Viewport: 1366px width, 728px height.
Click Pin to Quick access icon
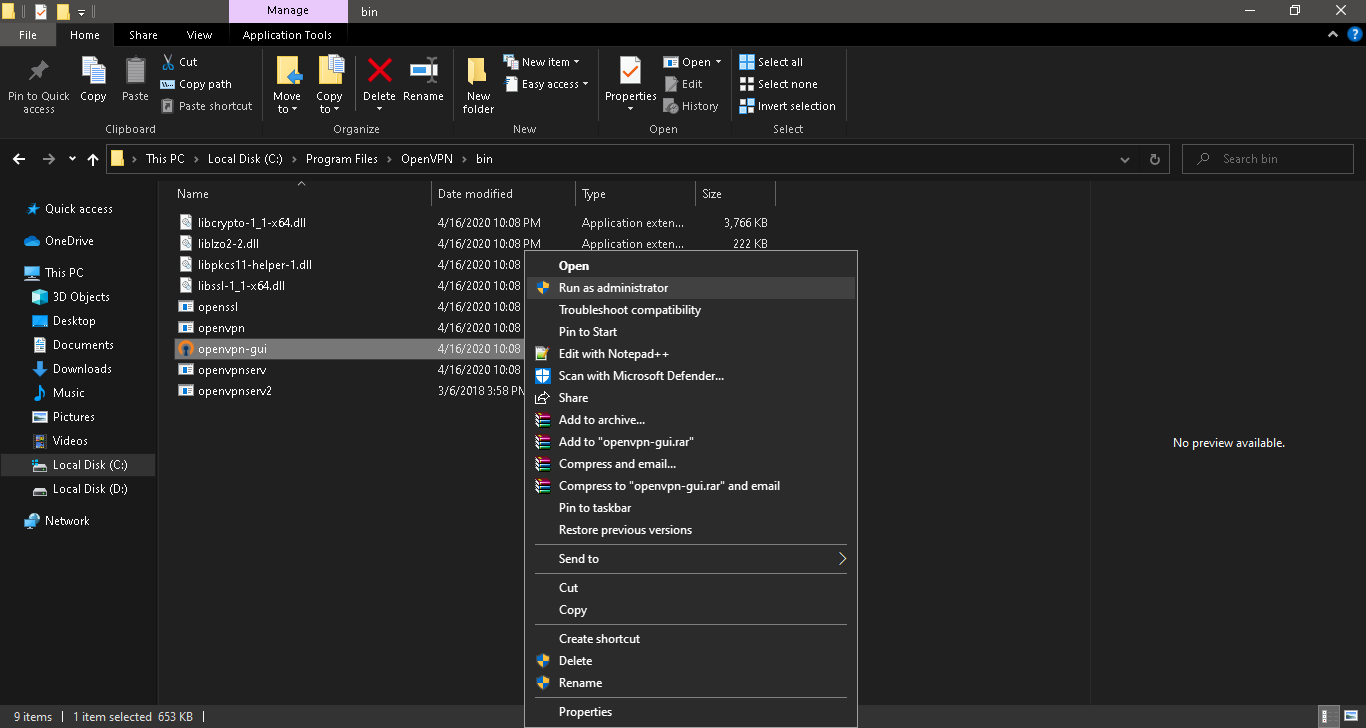38,72
